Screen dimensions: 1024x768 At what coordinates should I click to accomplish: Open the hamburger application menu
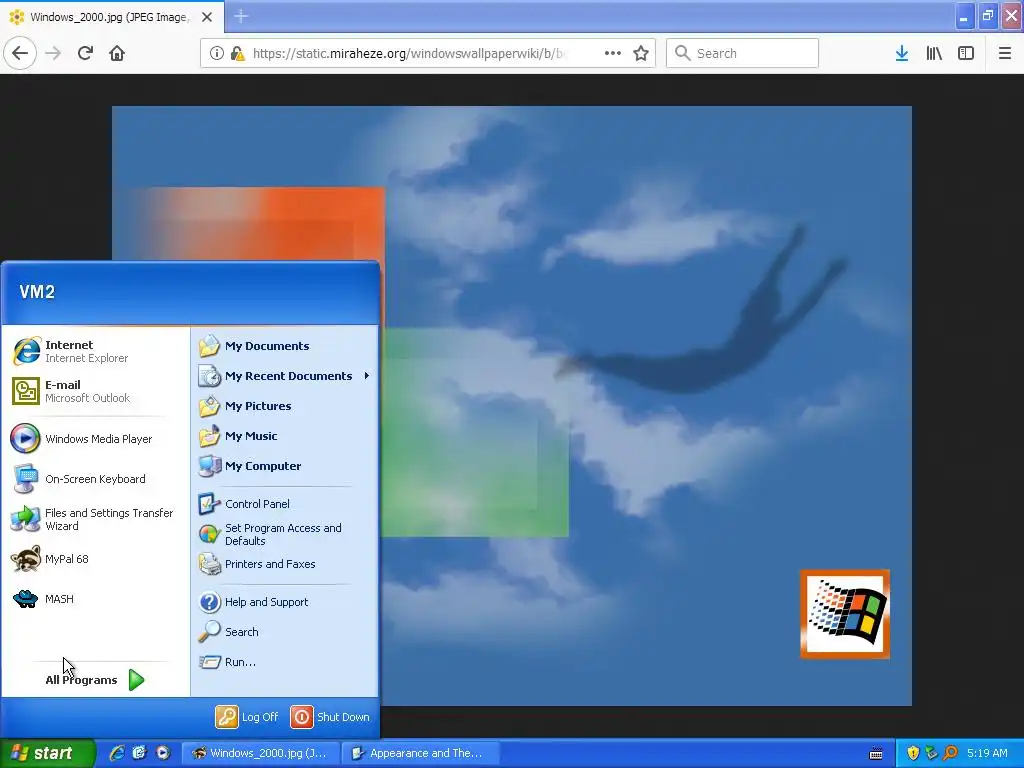click(1005, 53)
